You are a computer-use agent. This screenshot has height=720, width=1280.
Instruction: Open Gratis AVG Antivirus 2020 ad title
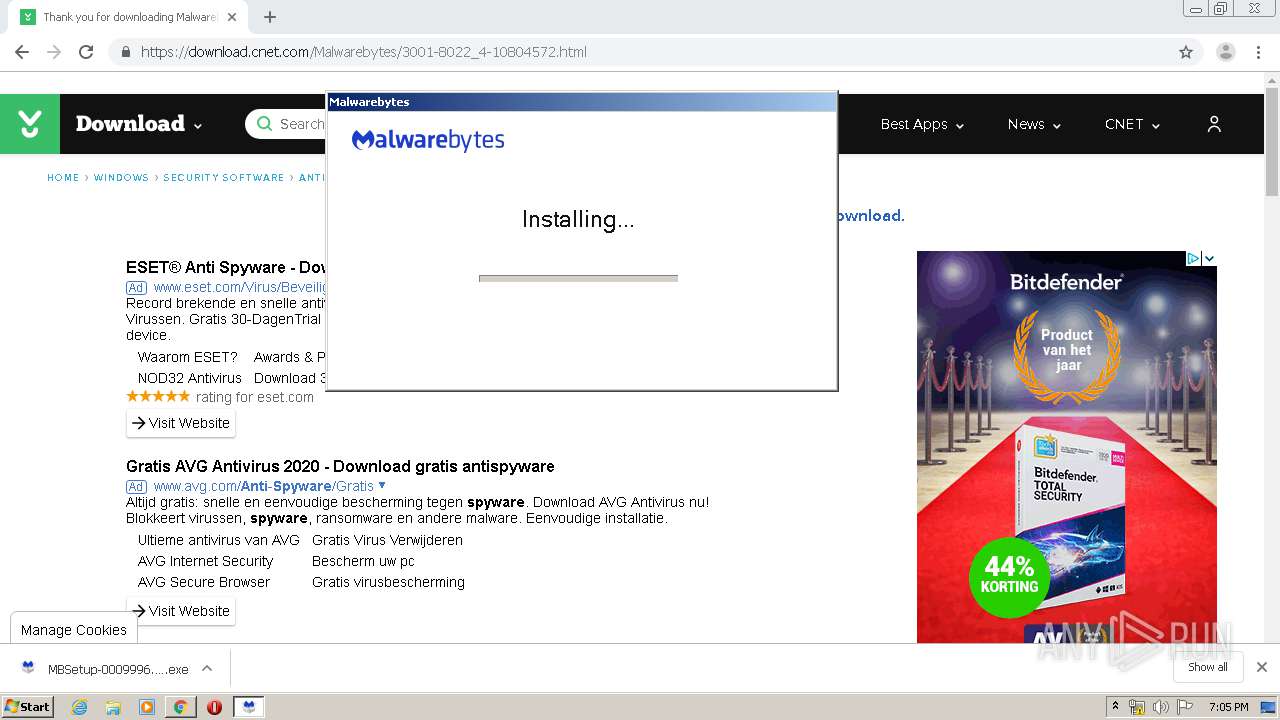(x=340, y=466)
